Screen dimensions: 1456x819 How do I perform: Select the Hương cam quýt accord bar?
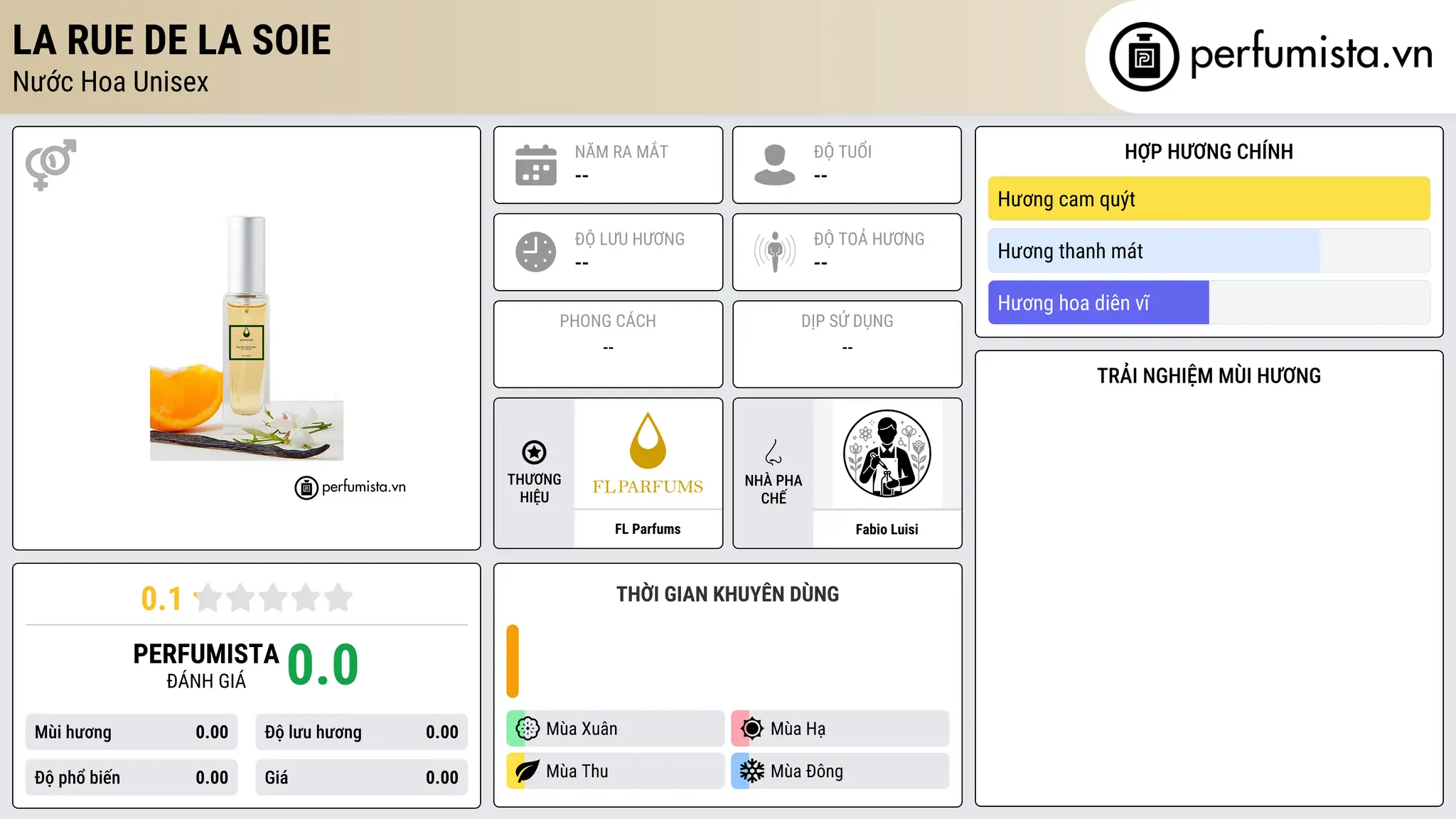click(1209, 199)
